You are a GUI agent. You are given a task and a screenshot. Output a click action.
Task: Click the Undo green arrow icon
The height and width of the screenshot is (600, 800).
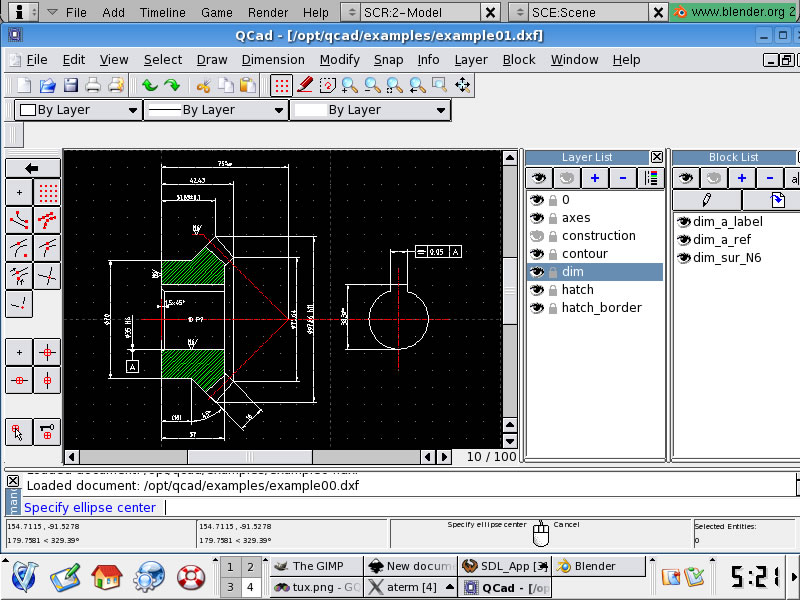coord(149,86)
